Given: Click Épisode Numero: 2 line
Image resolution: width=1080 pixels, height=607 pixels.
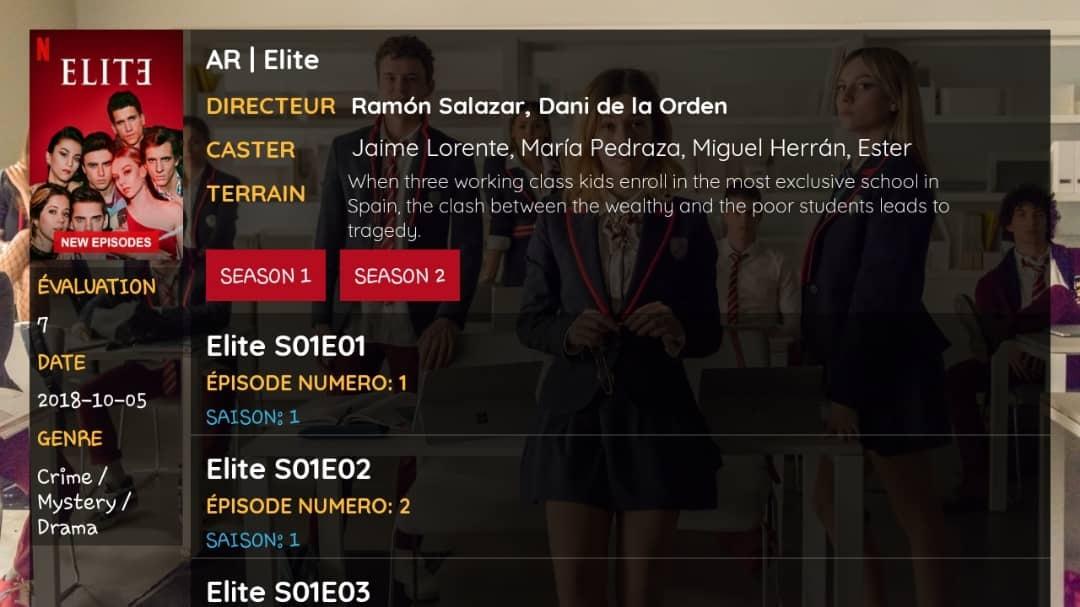Looking at the screenshot, I should (308, 506).
